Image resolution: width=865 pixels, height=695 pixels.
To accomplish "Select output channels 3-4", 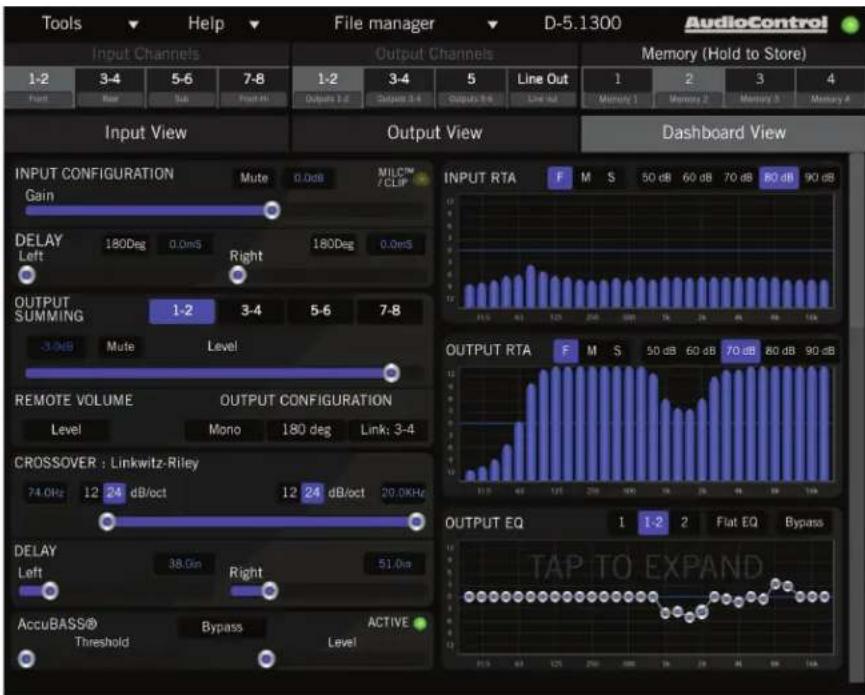I will pos(399,88).
